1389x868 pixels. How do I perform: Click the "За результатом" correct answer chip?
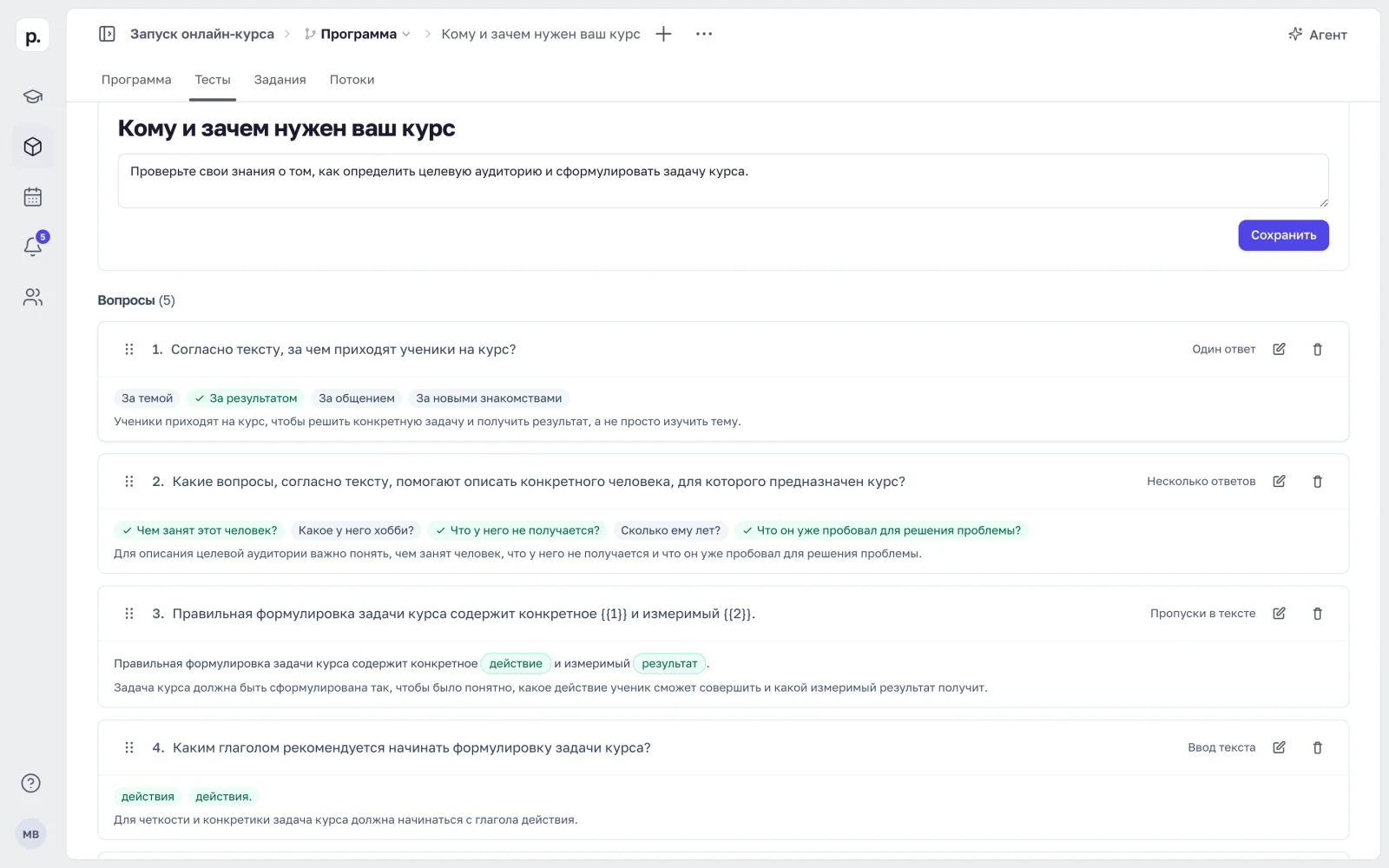(x=246, y=398)
